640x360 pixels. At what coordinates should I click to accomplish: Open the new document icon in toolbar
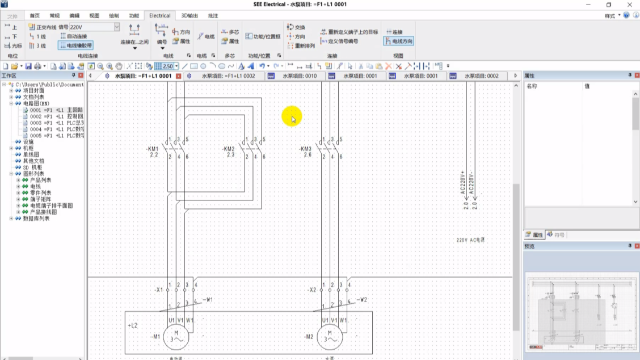[x=5, y=66]
